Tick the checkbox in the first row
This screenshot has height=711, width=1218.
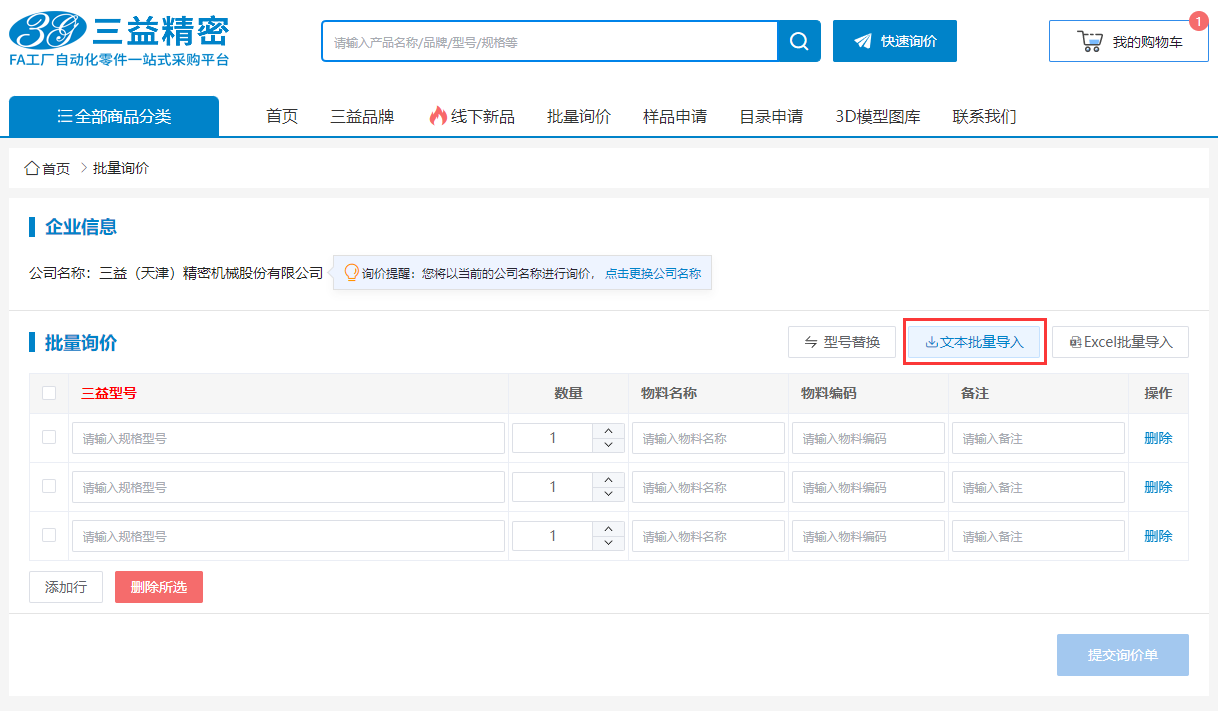click(49, 437)
